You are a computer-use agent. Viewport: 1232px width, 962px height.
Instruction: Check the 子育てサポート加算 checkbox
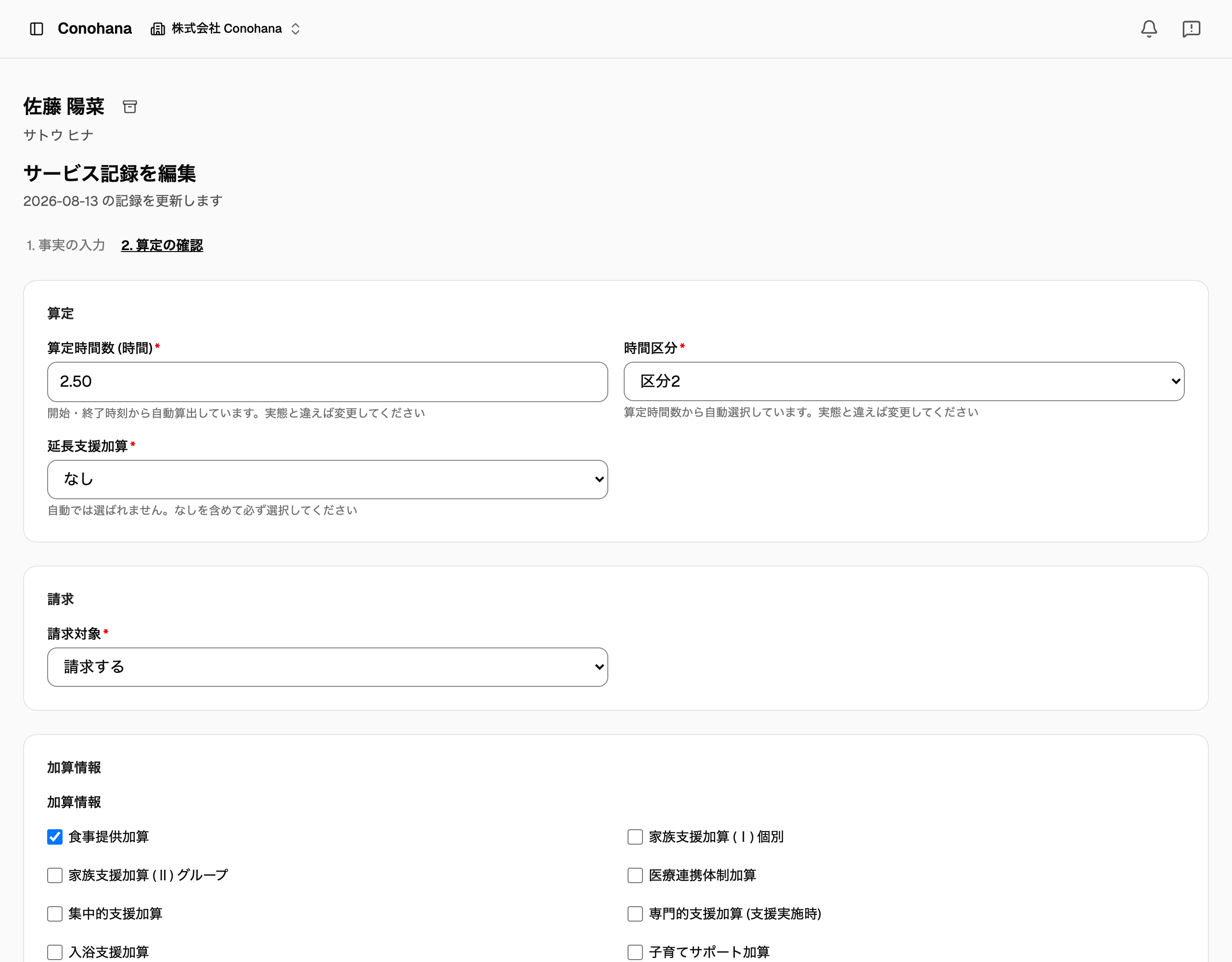point(635,952)
